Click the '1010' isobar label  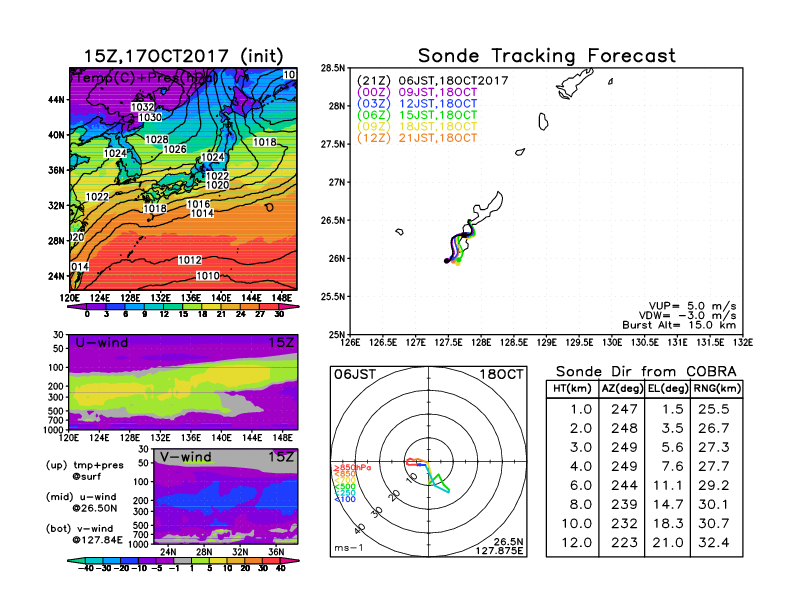pyautogui.click(x=208, y=276)
